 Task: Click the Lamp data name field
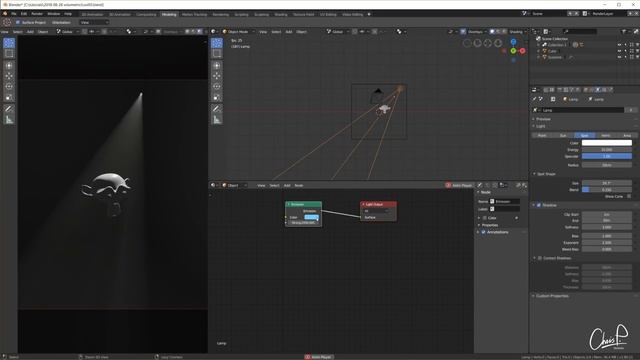(x=582, y=110)
